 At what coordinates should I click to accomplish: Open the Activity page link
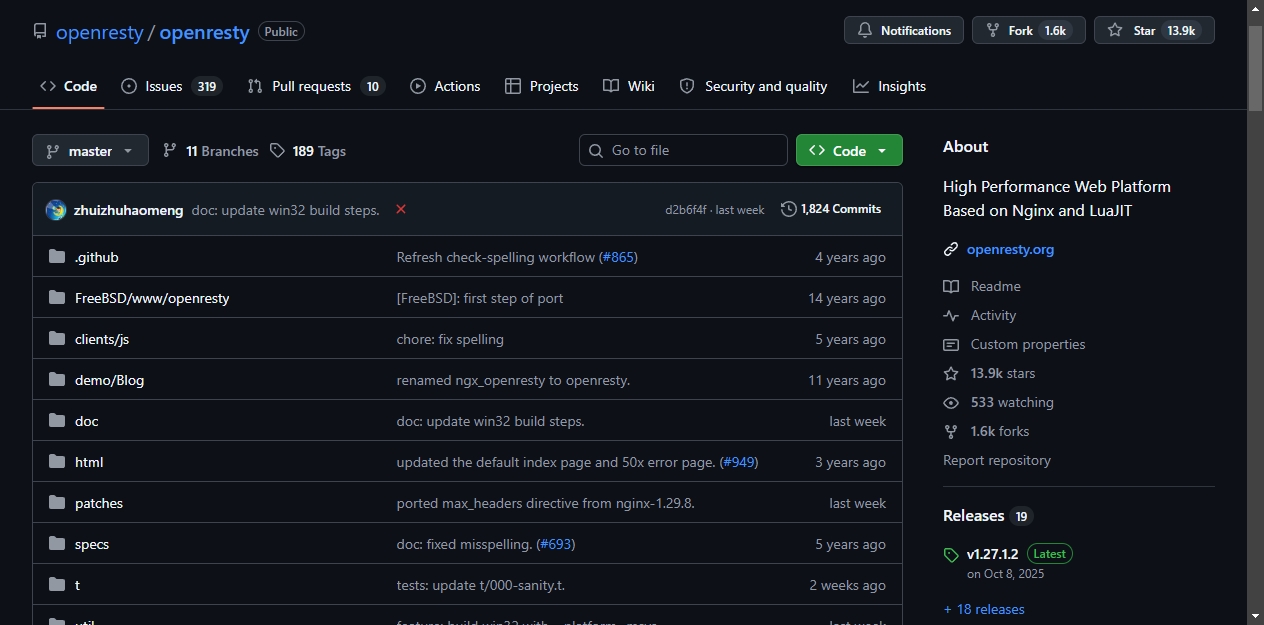click(x=980, y=315)
